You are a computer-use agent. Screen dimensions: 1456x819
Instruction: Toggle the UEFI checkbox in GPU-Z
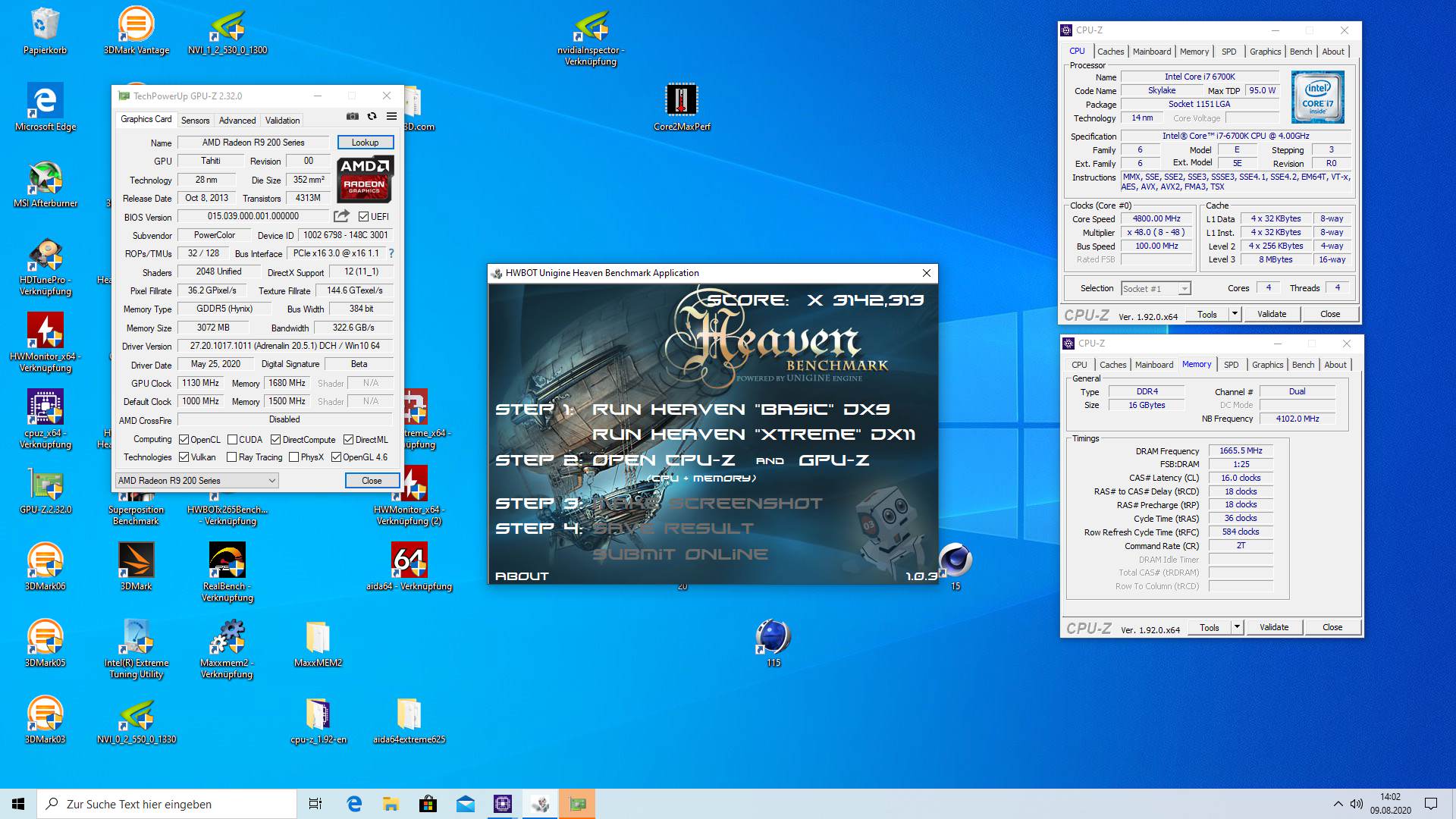364,217
